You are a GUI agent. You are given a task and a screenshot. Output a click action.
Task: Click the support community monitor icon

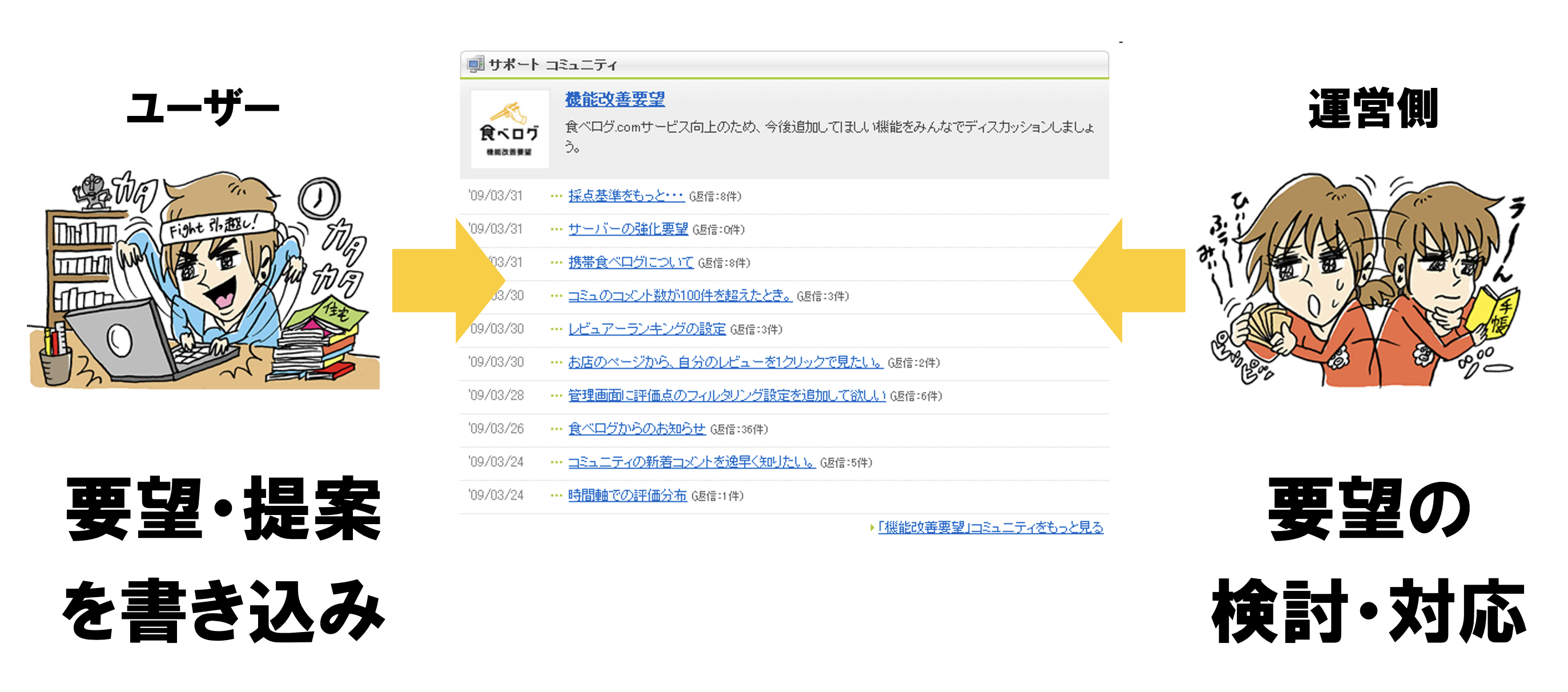(476, 64)
